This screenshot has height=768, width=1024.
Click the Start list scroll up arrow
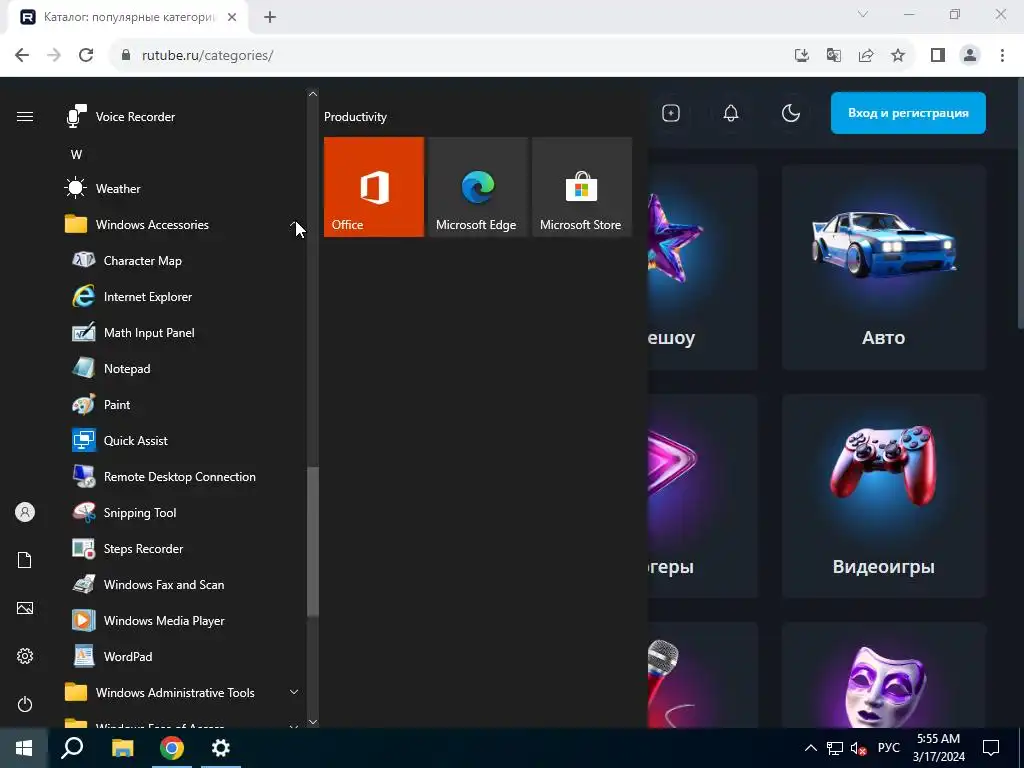[x=313, y=94]
